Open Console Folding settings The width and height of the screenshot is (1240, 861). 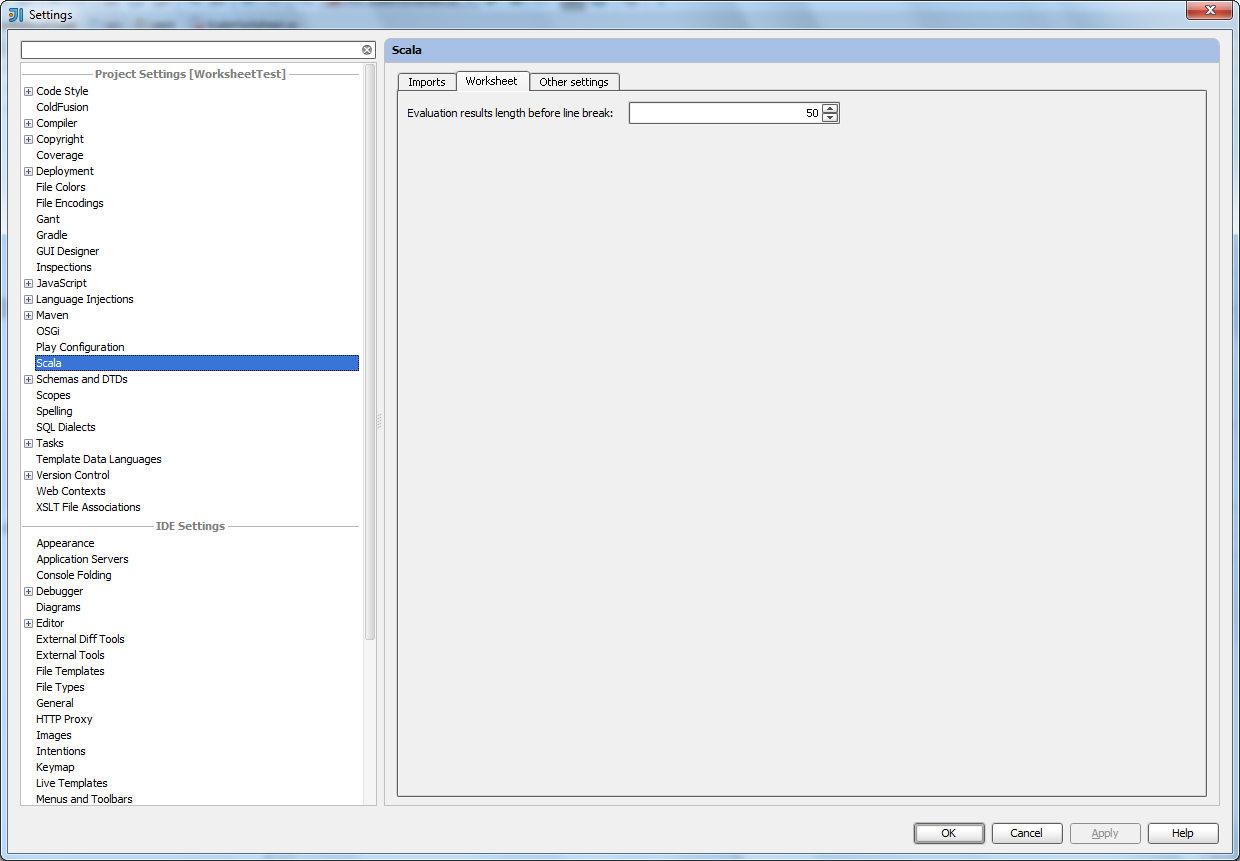[x=74, y=575]
